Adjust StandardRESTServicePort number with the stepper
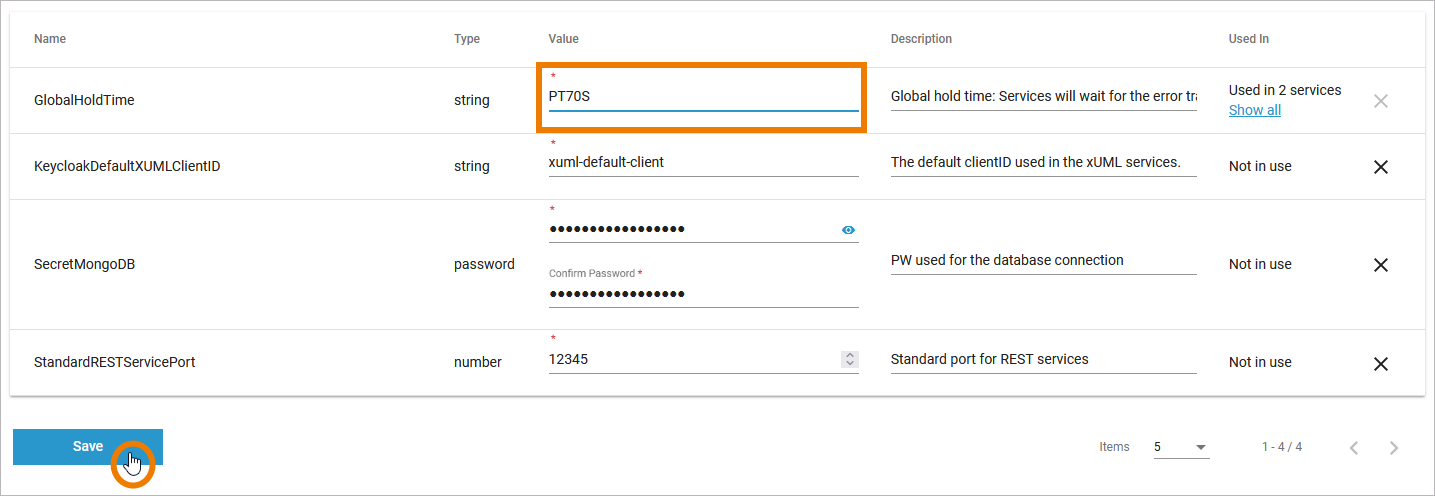 click(850, 359)
